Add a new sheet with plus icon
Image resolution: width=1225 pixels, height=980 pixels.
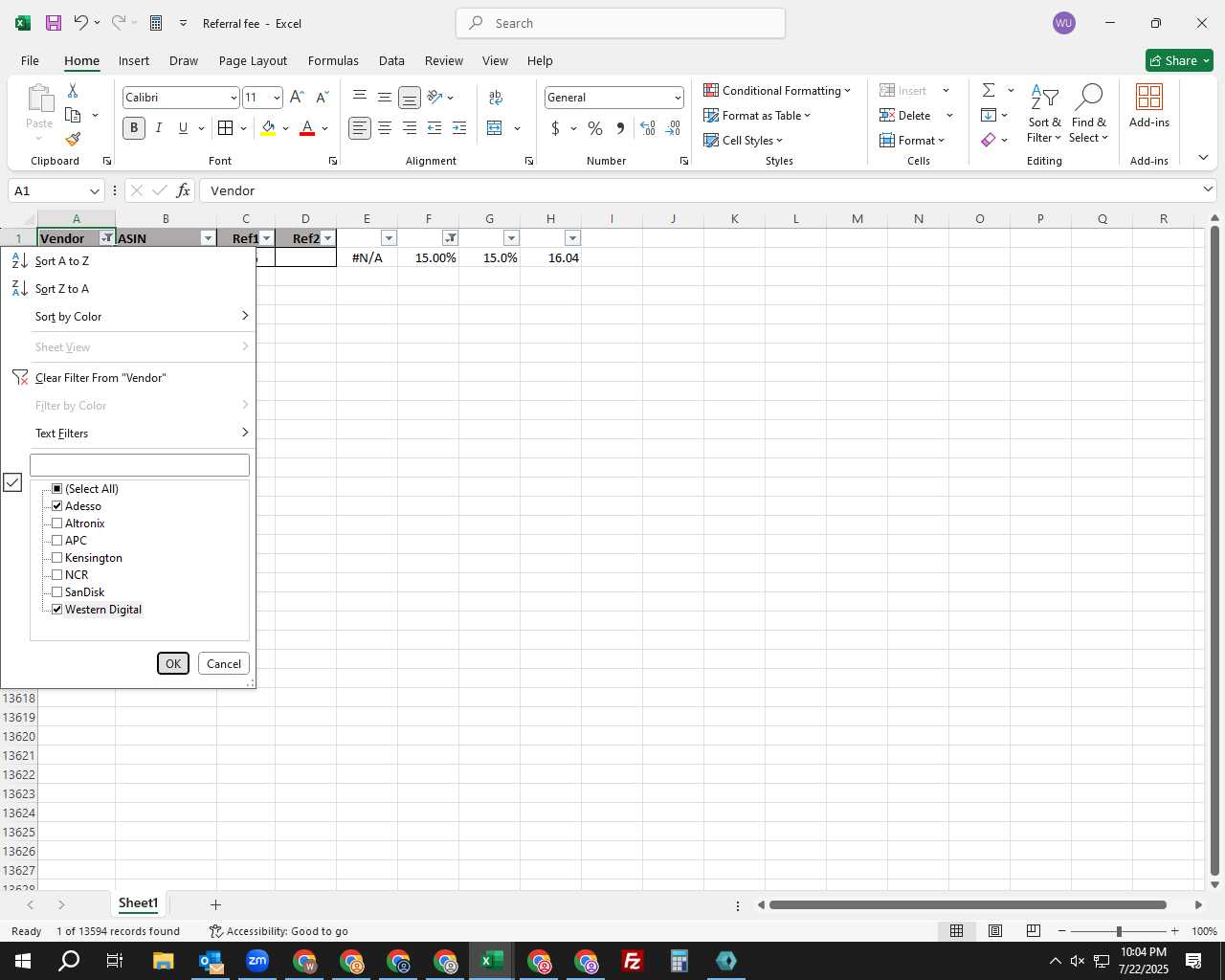tap(215, 904)
